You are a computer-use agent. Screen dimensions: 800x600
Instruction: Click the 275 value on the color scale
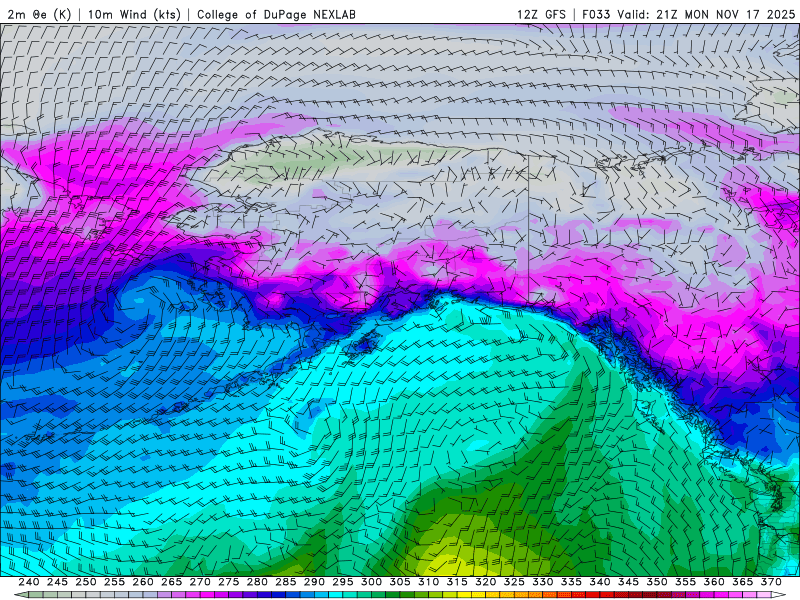229,582
